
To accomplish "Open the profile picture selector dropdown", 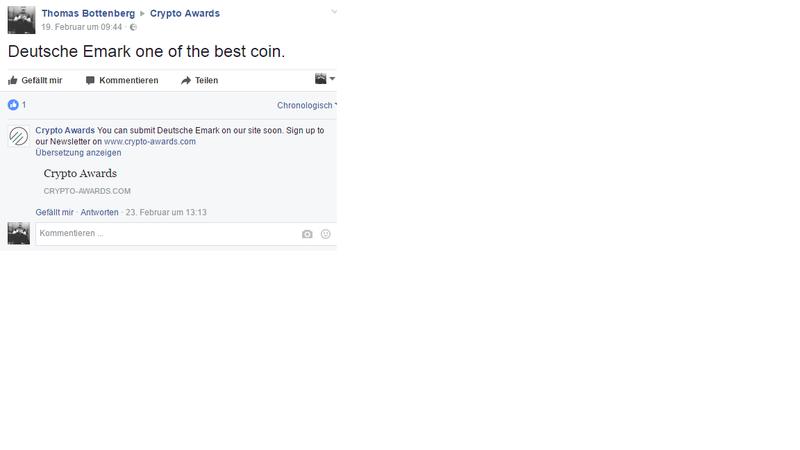I will coord(324,79).
